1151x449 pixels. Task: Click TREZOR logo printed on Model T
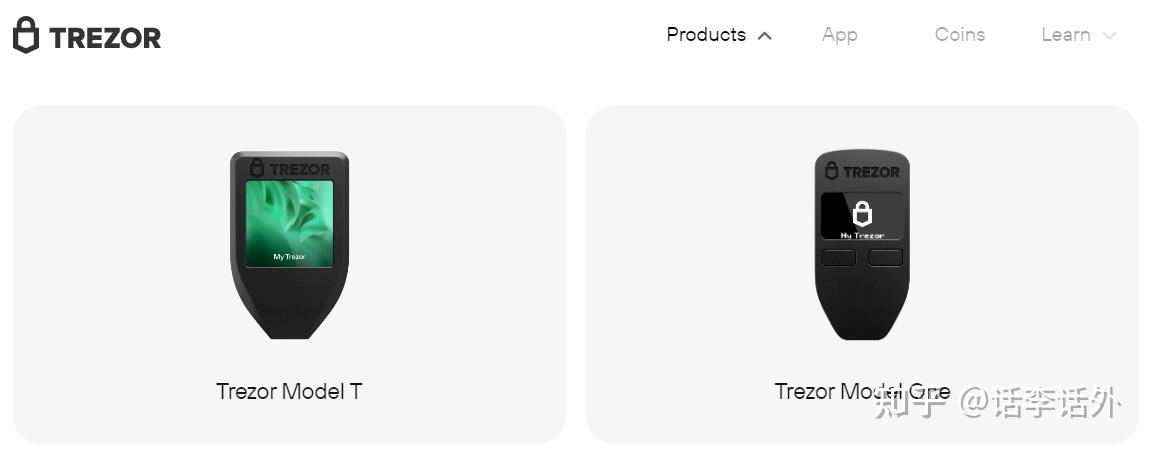pos(289,168)
